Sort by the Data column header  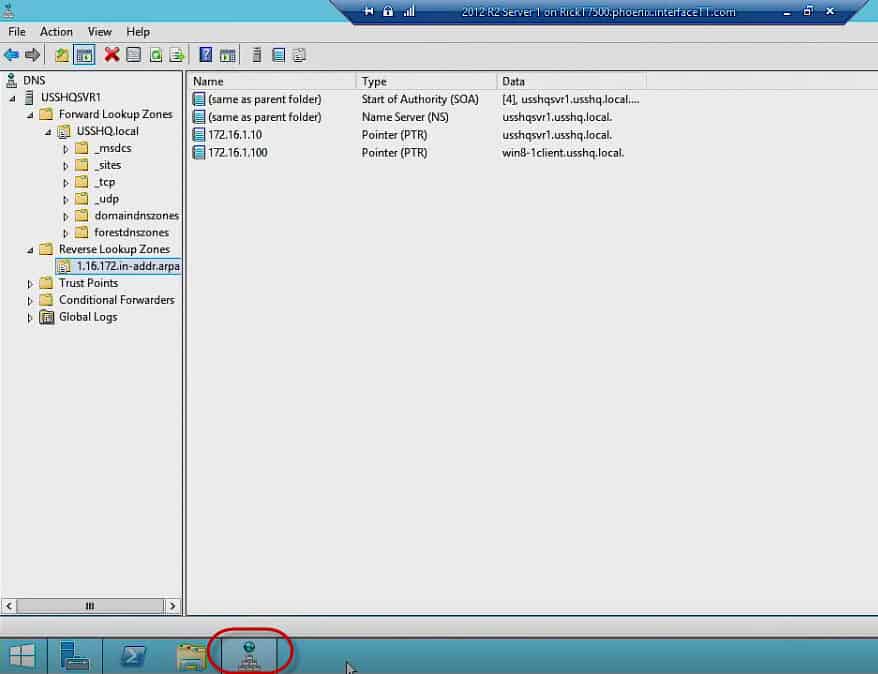571,82
